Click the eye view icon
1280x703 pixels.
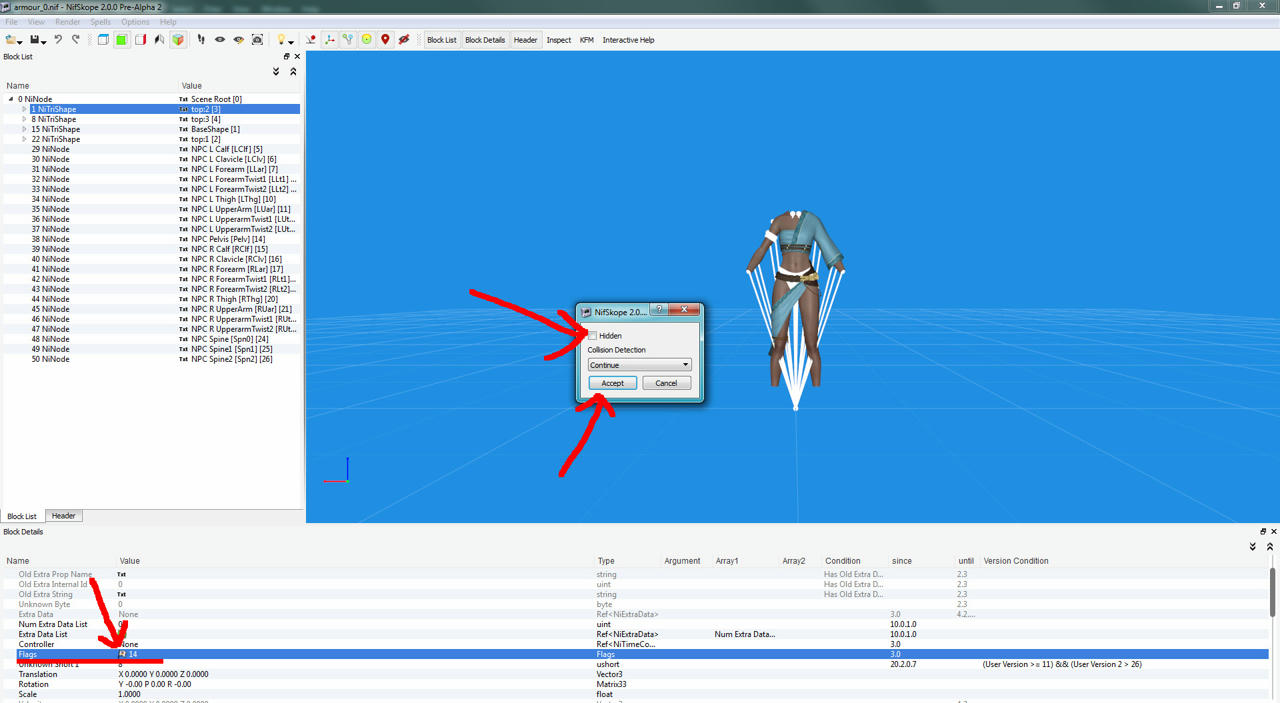pos(220,40)
